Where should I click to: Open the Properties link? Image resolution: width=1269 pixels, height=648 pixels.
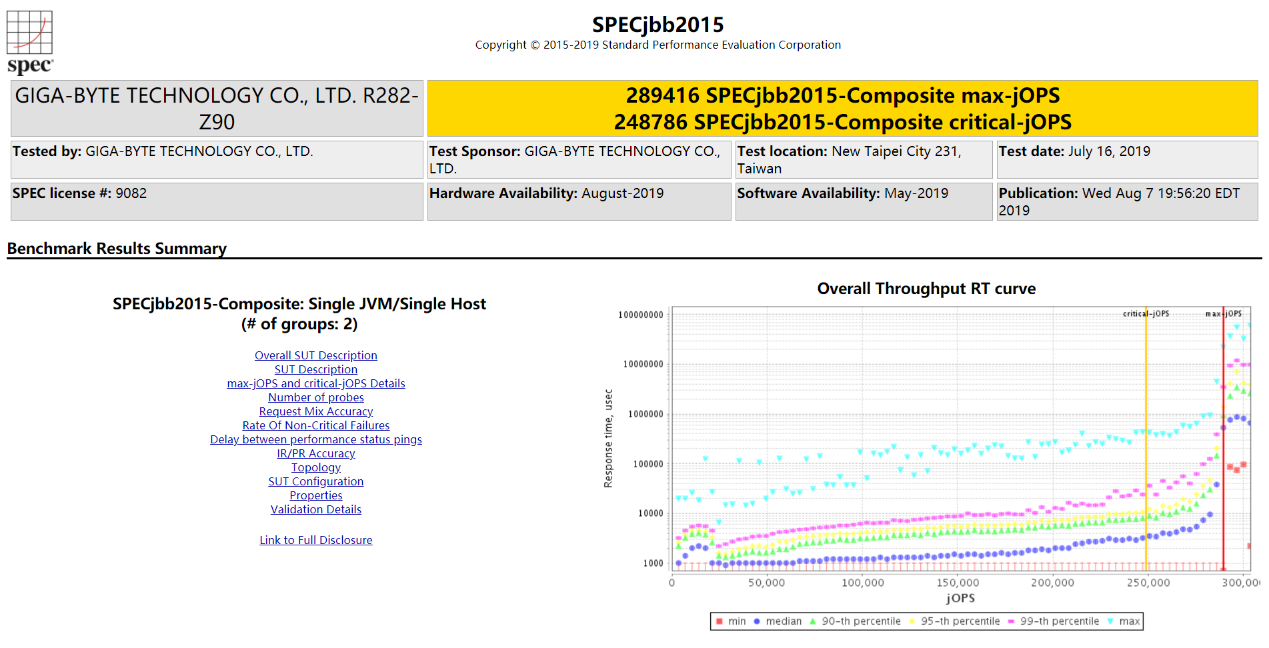316,496
